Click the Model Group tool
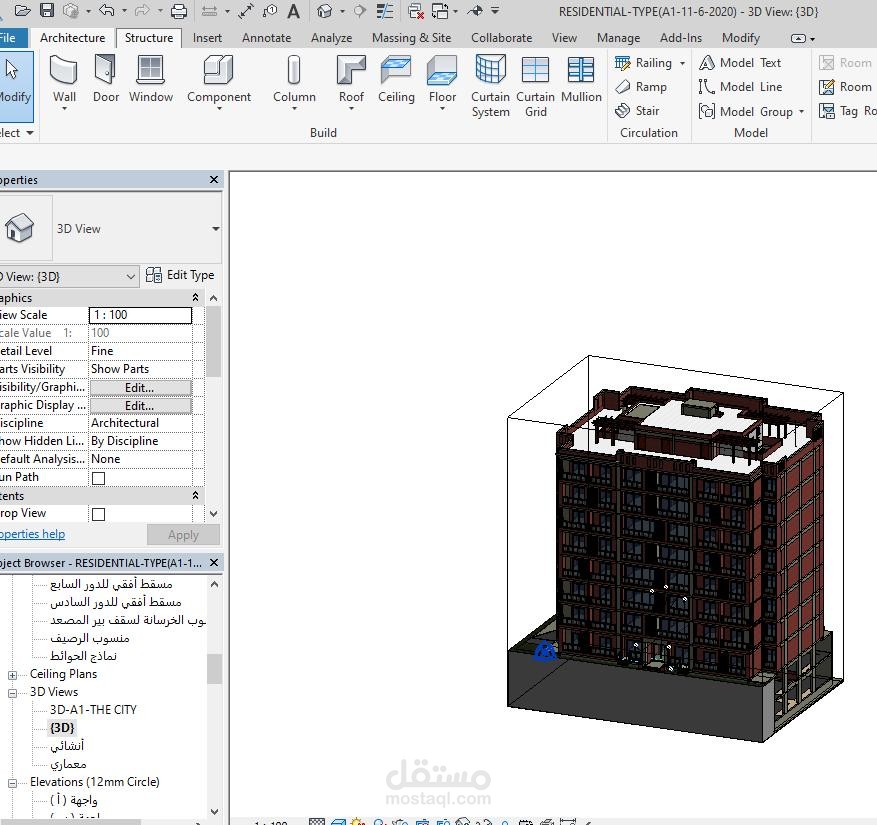877x825 pixels. point(746,111)
